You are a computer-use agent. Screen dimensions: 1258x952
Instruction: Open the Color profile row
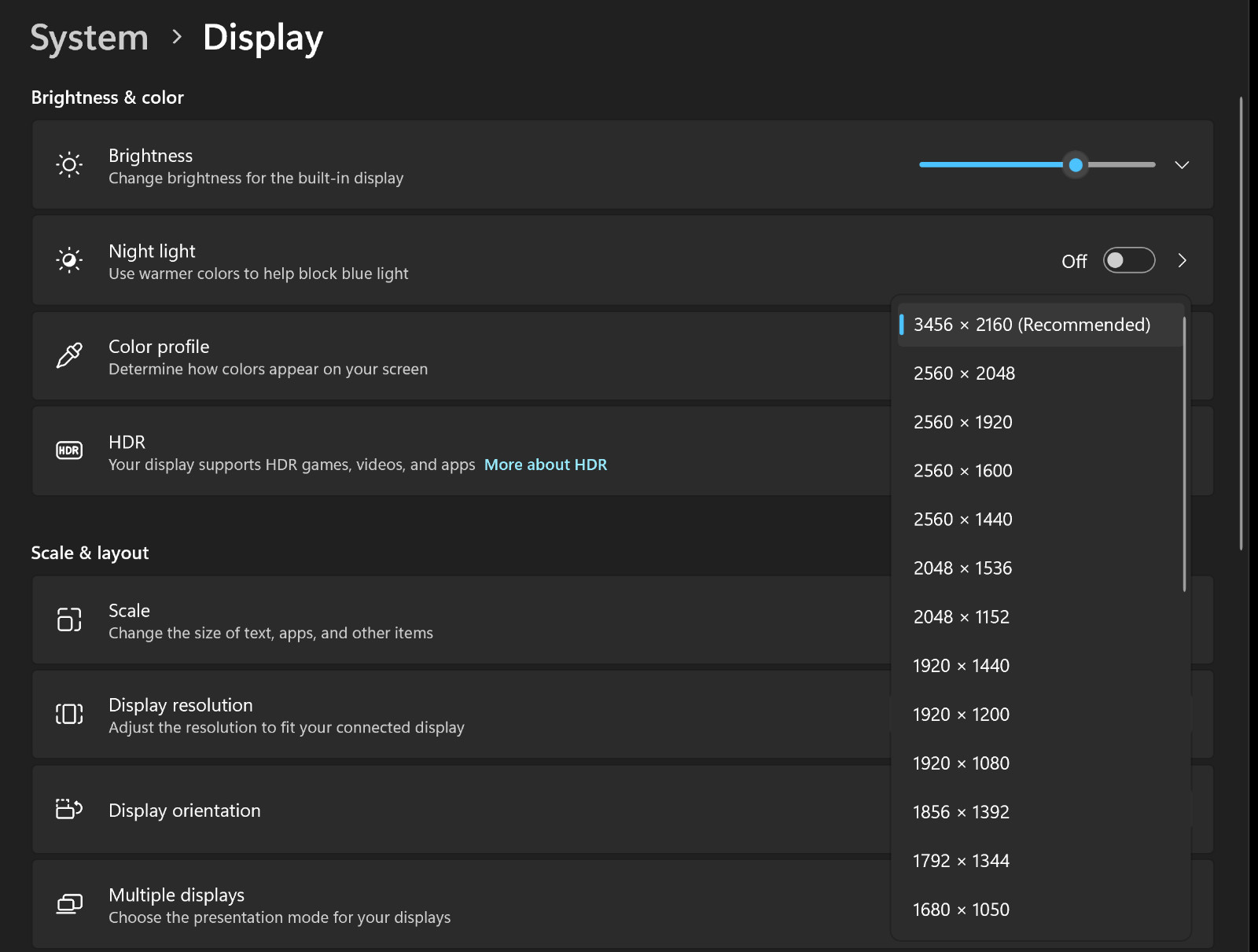(x=462, y=356)
